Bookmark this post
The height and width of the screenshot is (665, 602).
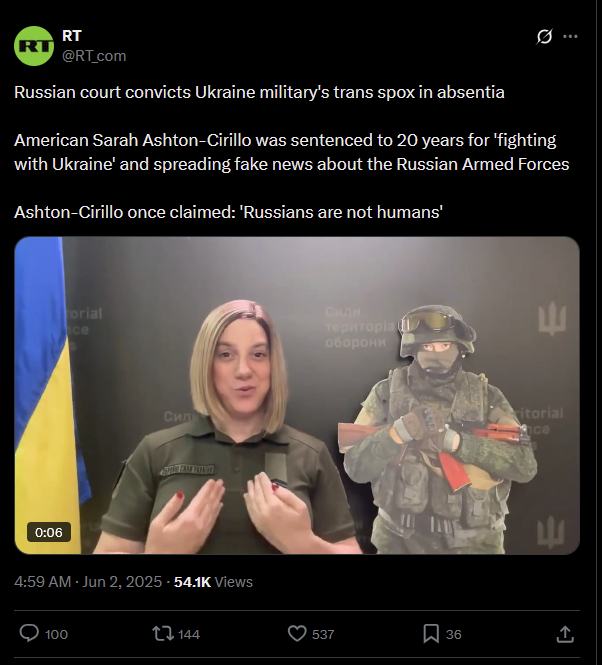pyautogui.click(x=431, y=634)
